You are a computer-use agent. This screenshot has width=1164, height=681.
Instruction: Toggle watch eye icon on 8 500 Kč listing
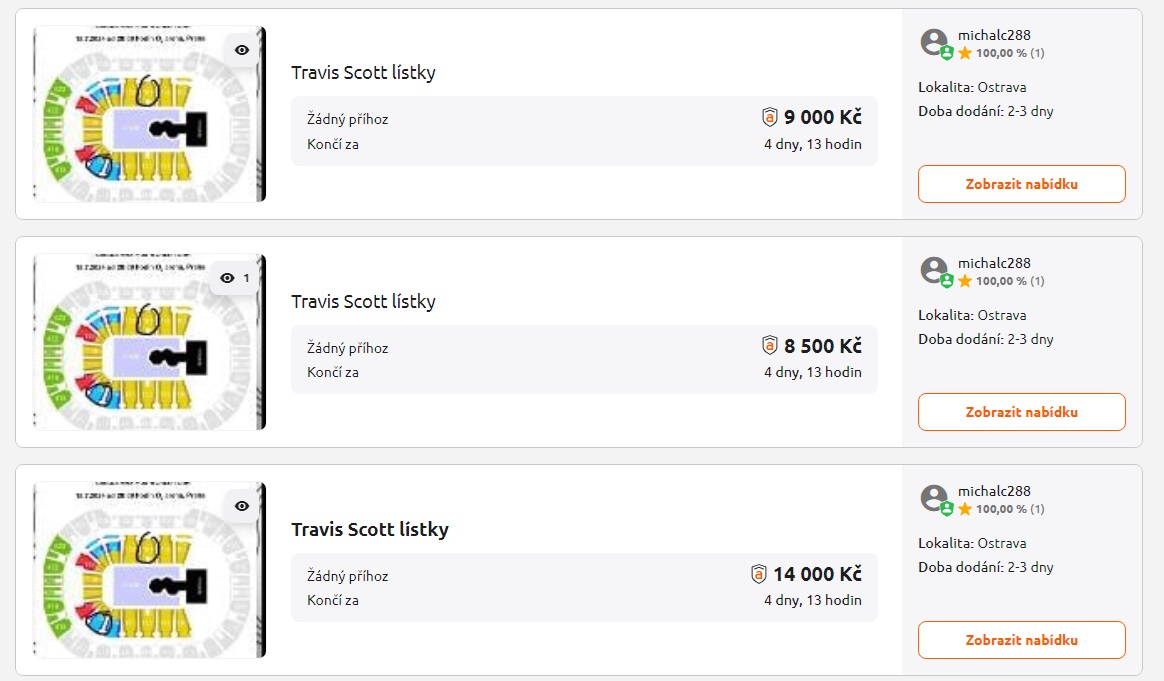(x=228, y=278)
